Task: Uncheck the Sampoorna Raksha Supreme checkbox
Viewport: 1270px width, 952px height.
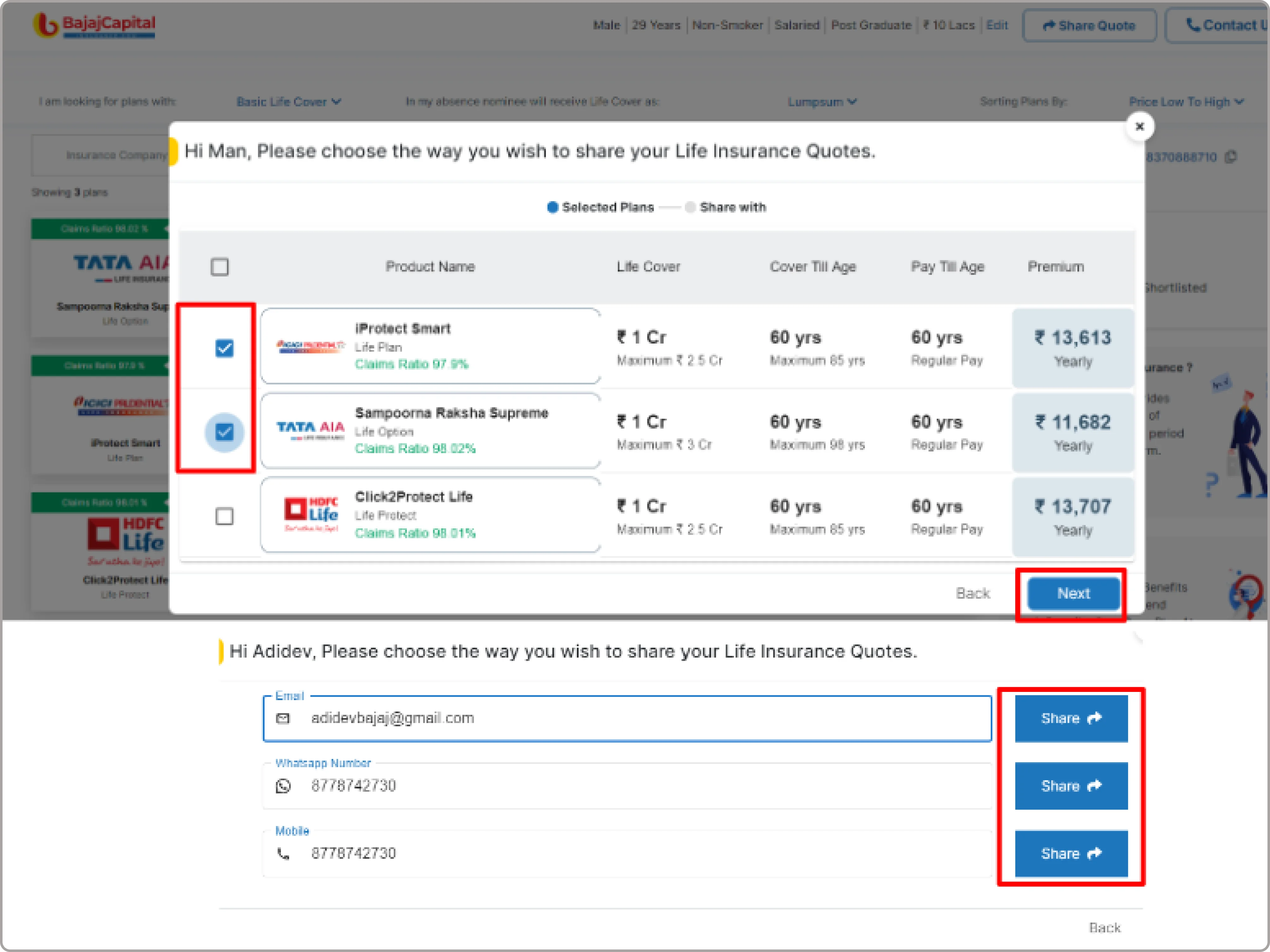Action: click(224, 432)
